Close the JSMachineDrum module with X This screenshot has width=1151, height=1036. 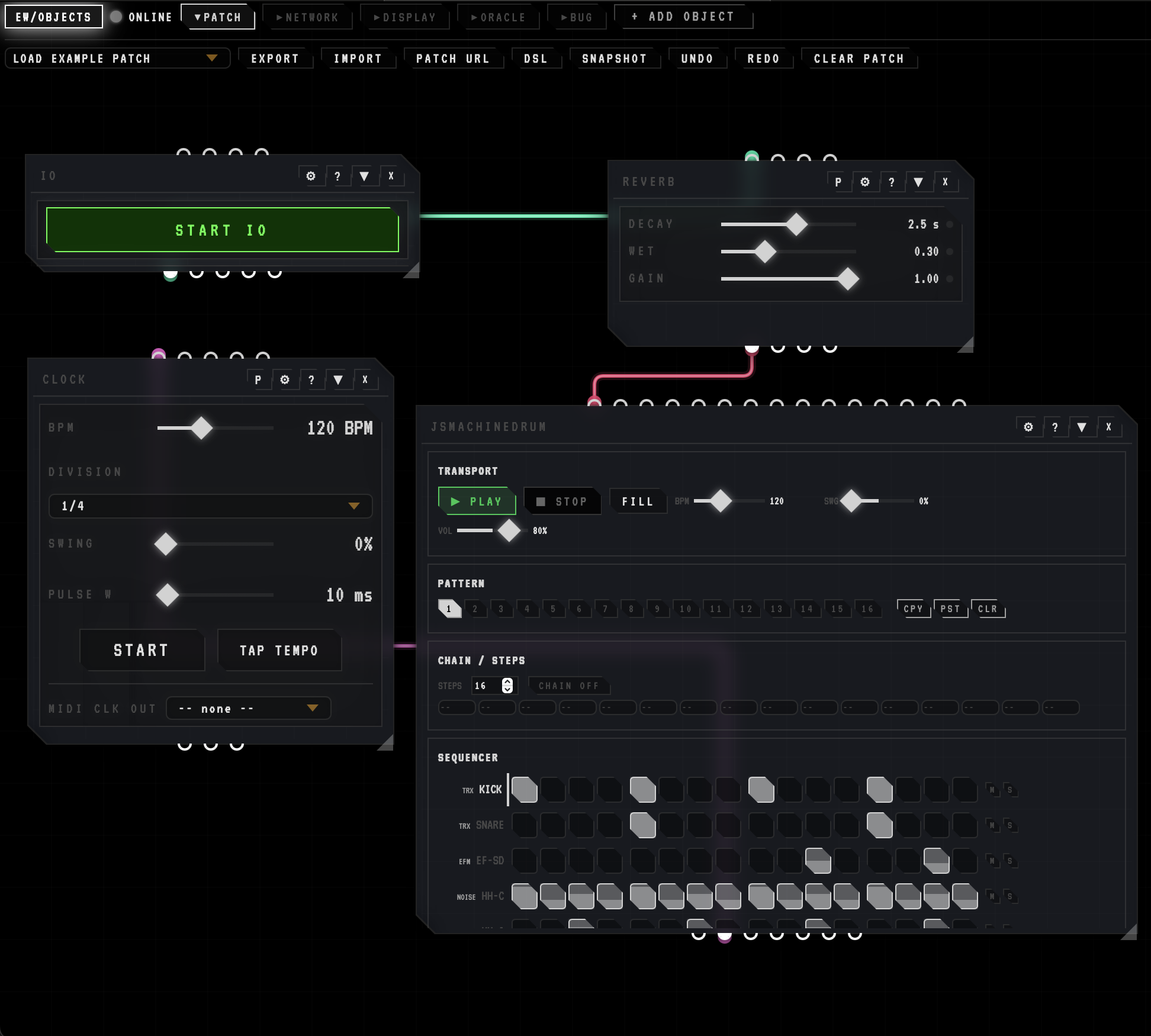1109,427
